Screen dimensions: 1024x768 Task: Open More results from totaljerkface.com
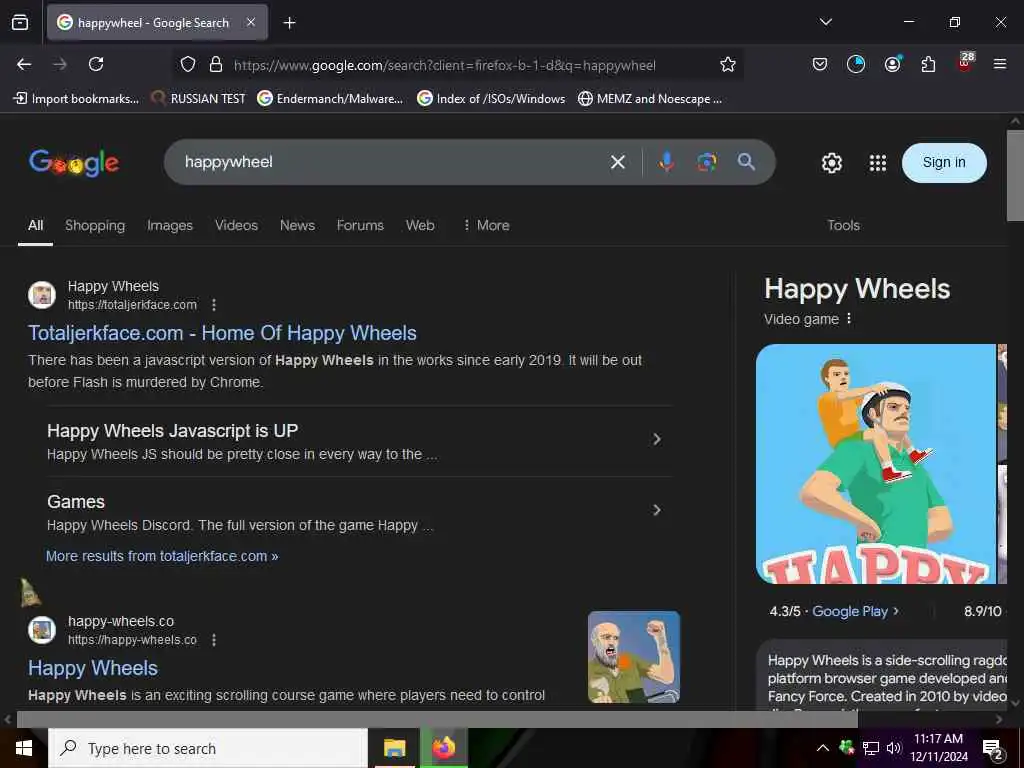click(162, 556)
